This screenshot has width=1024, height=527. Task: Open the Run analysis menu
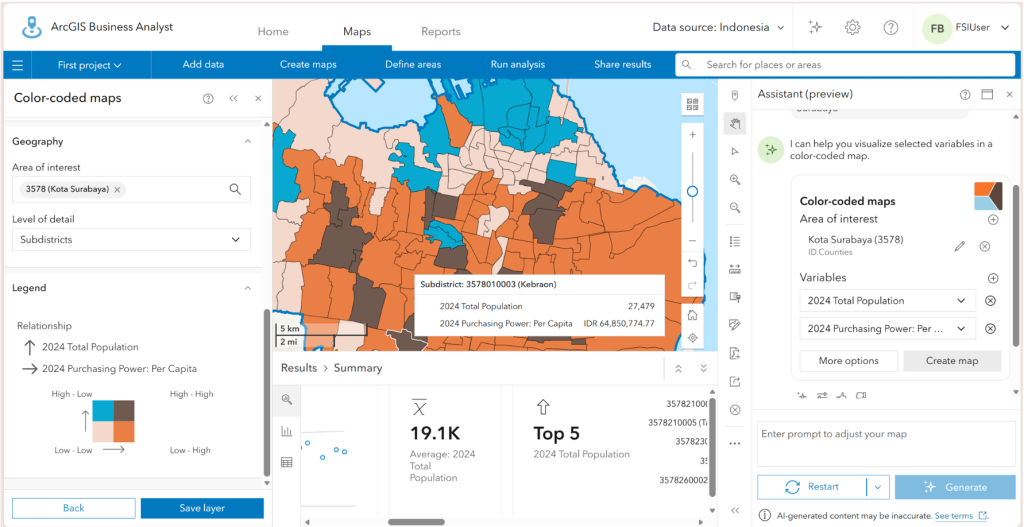[x=518, y=65]
